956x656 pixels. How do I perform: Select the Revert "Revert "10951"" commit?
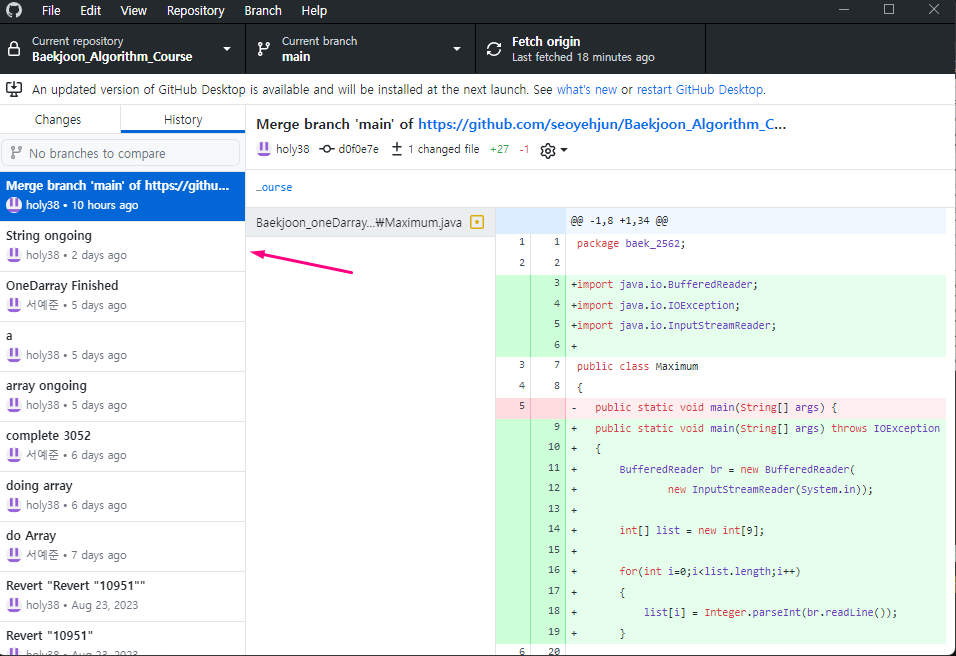(x=123, y=596)
